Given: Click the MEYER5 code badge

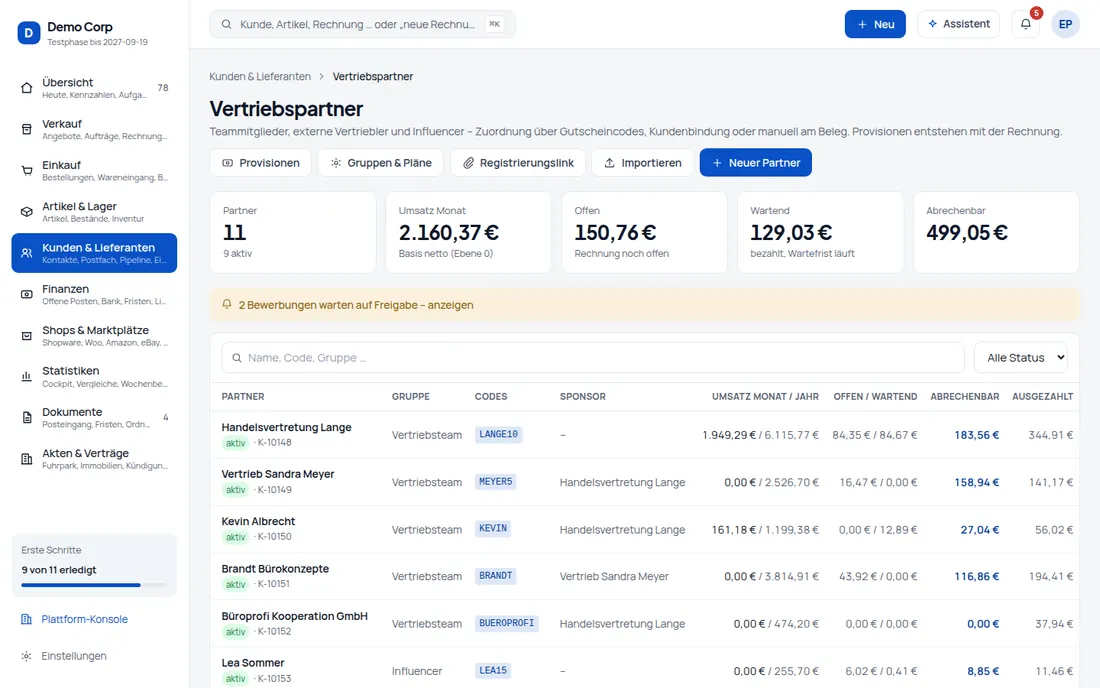Looking at the screenshot, I should click(x=495, y=482).
